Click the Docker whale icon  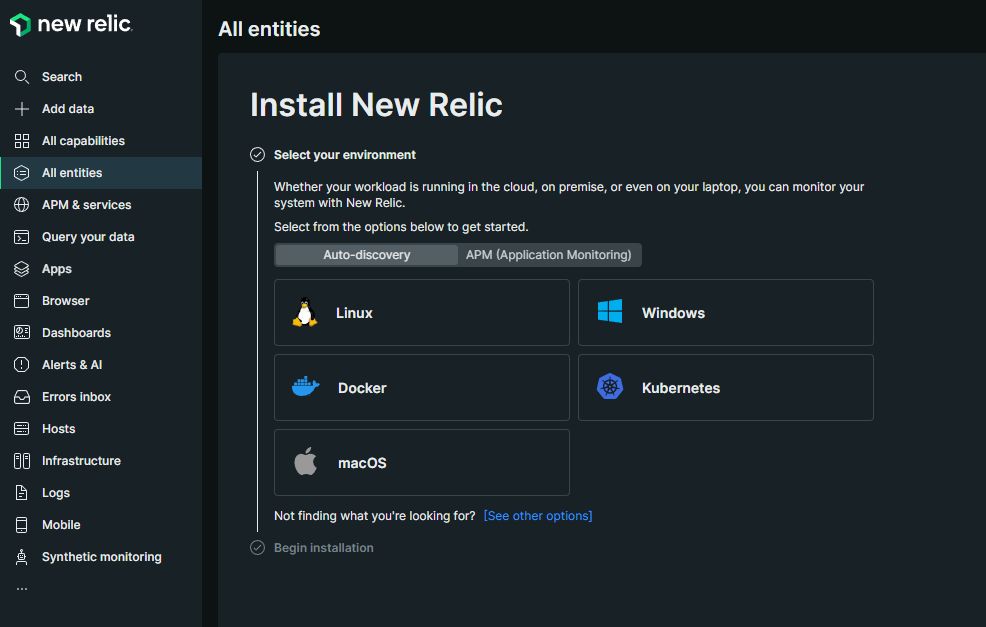(x=306, y=387)
